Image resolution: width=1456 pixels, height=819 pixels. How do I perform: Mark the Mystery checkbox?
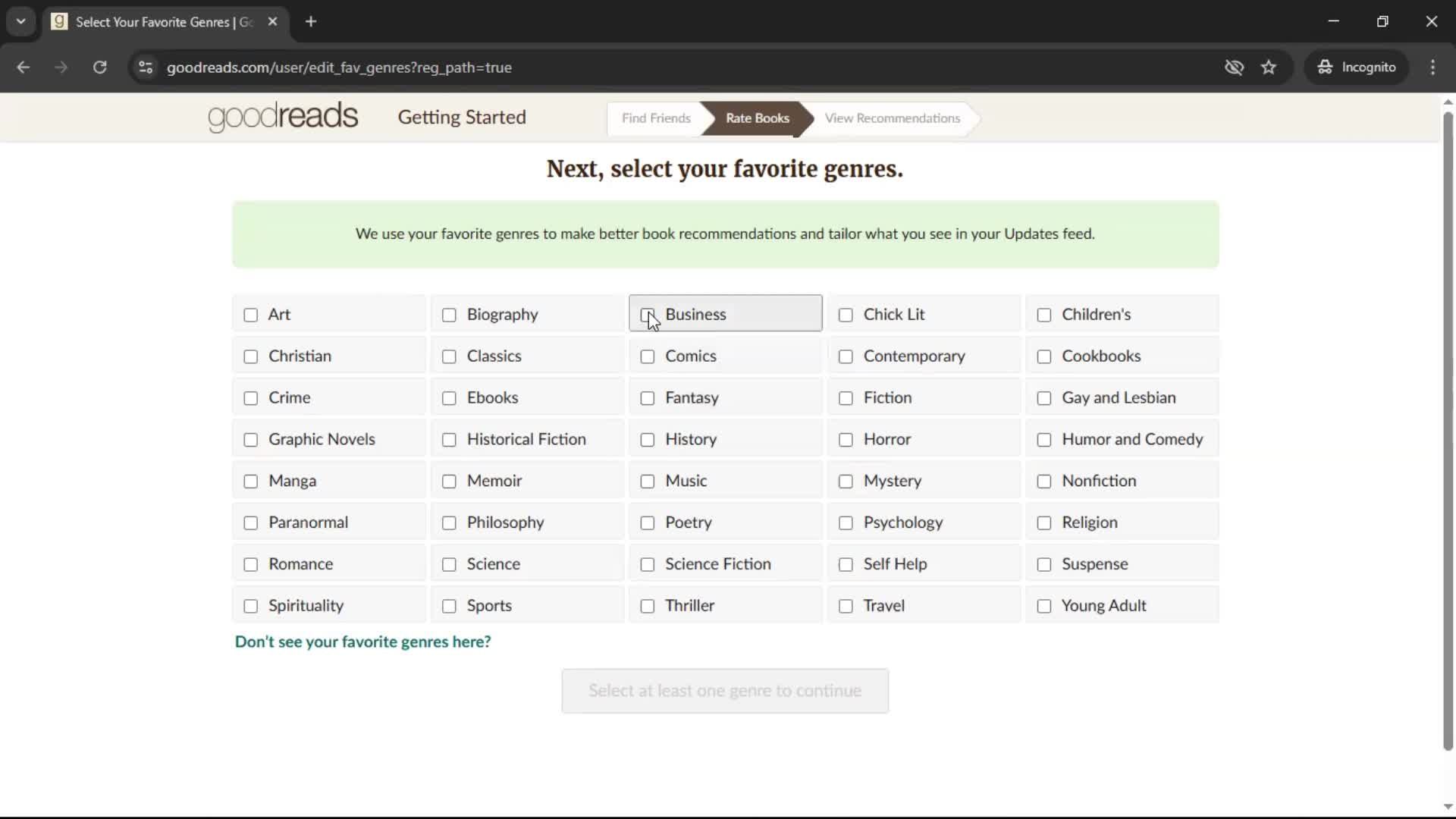point(846,482)
